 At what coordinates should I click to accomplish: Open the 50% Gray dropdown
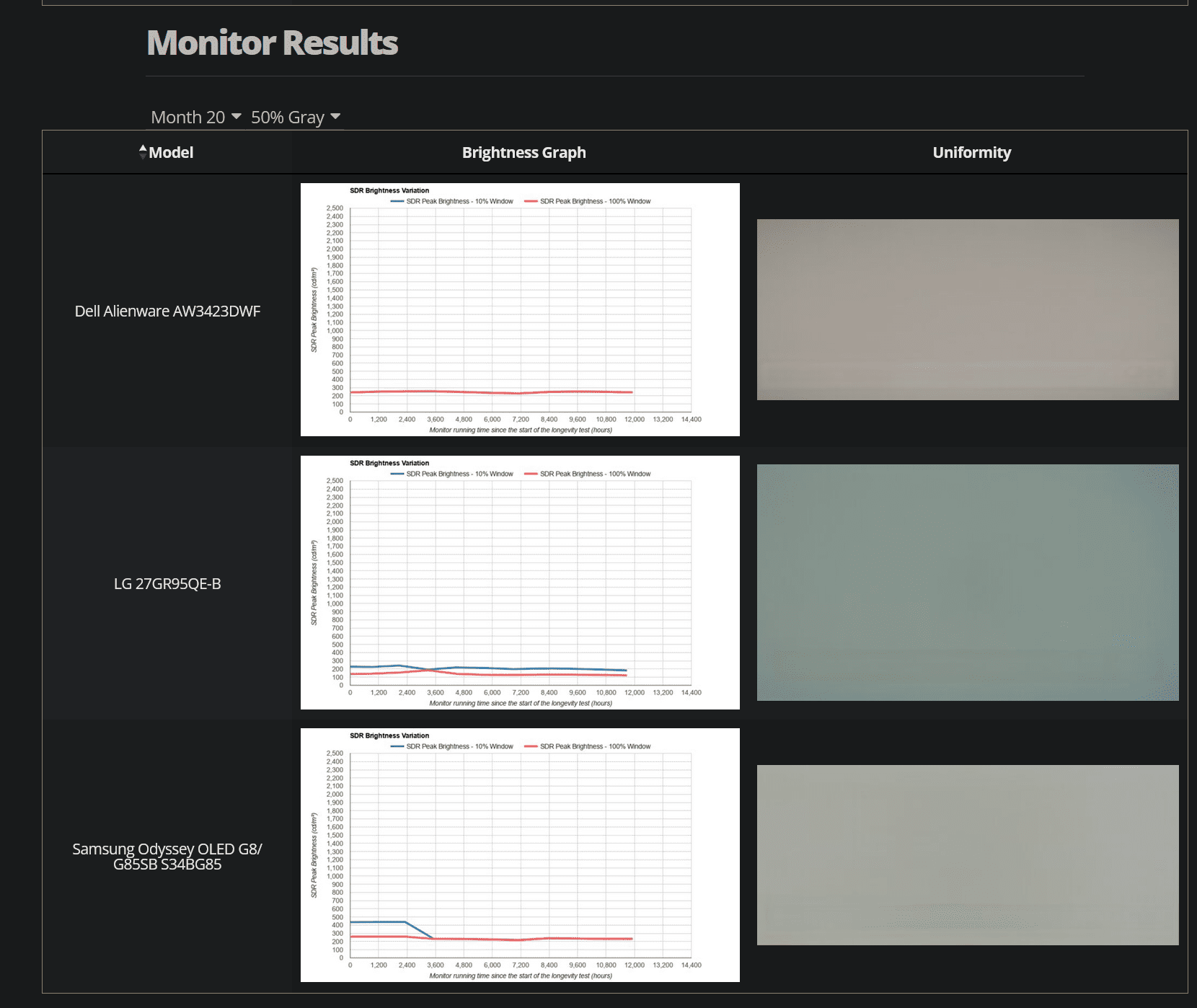point(295,117)
